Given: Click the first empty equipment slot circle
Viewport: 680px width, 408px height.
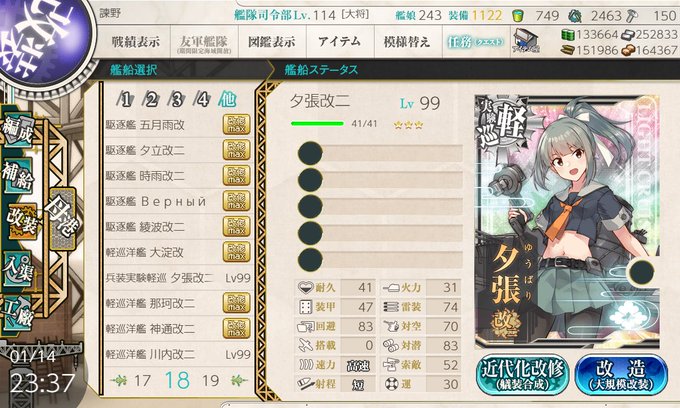Looking at the screenshot, I should click(x=310, y=153).
